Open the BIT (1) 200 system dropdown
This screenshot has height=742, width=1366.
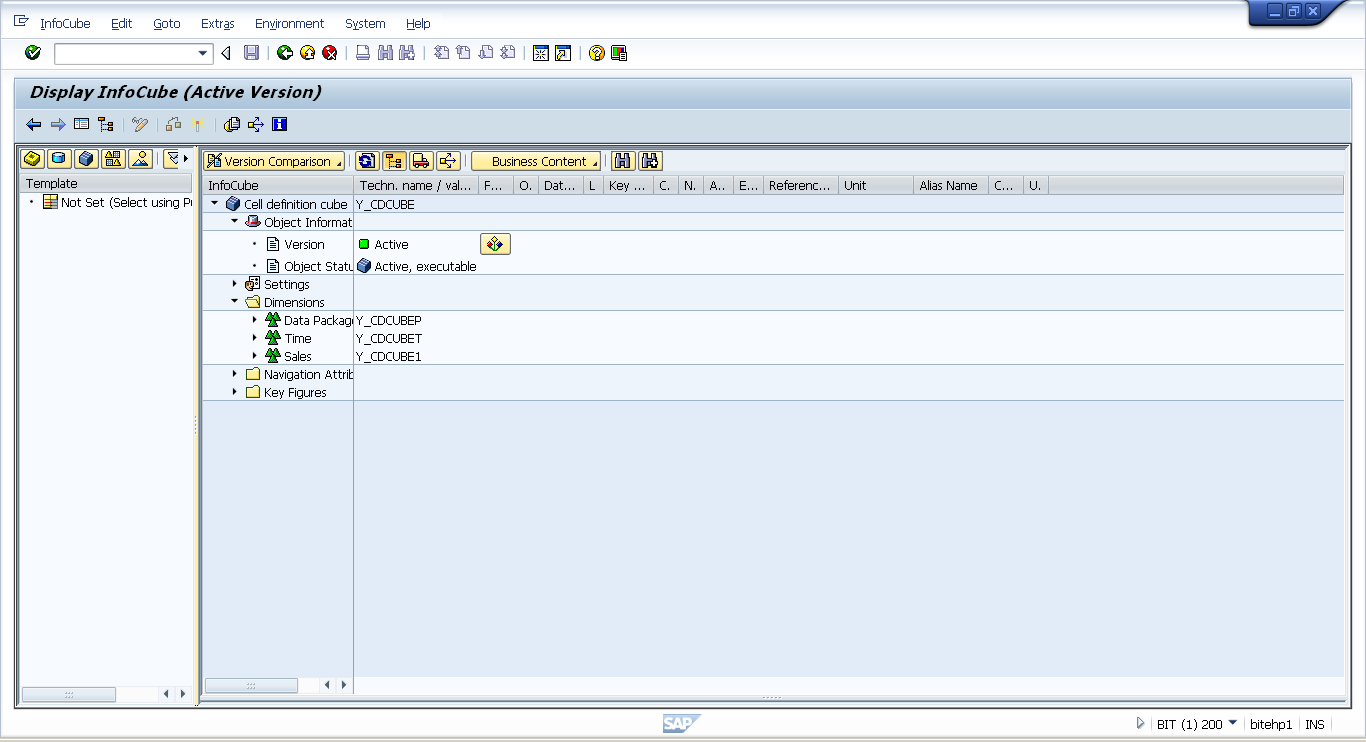coord(1232,723)
